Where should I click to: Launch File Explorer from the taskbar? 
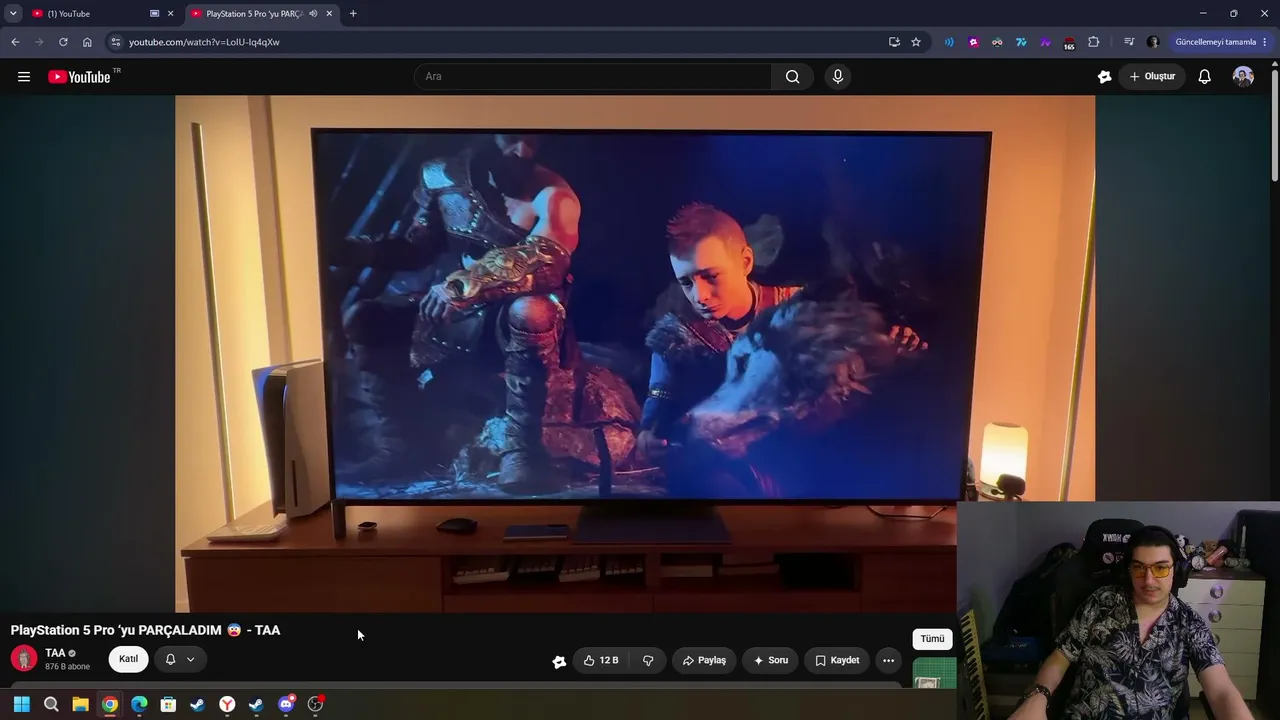pos(80,704)
